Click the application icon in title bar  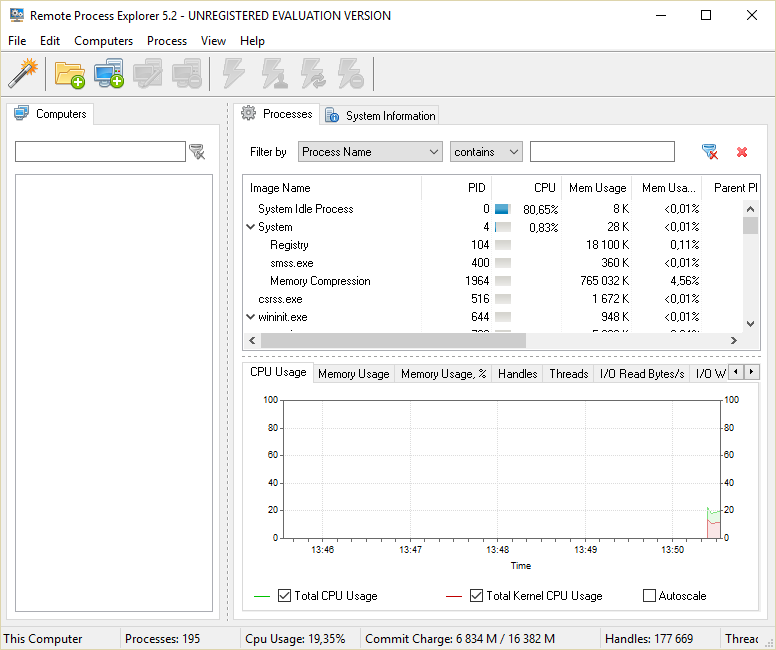(x=17, y=15)
